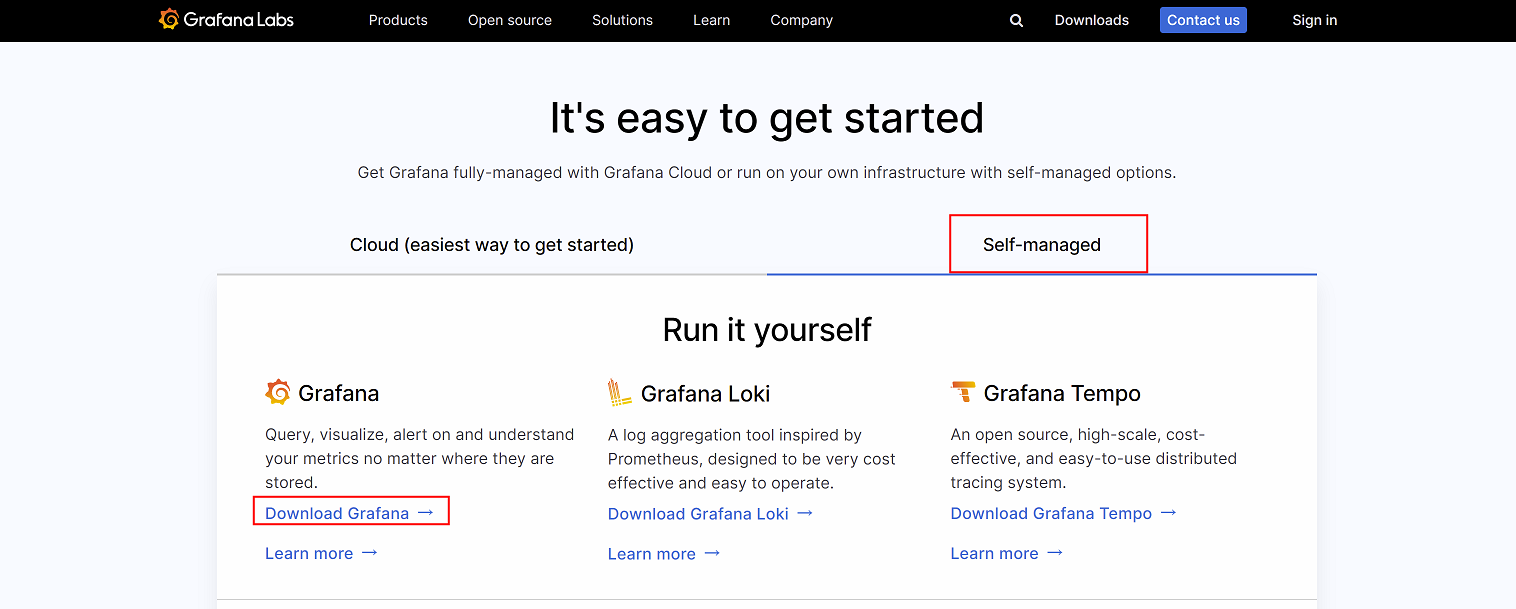Expand the Solutions navigation menu
1516x609 pixels.
click(622, 20)
